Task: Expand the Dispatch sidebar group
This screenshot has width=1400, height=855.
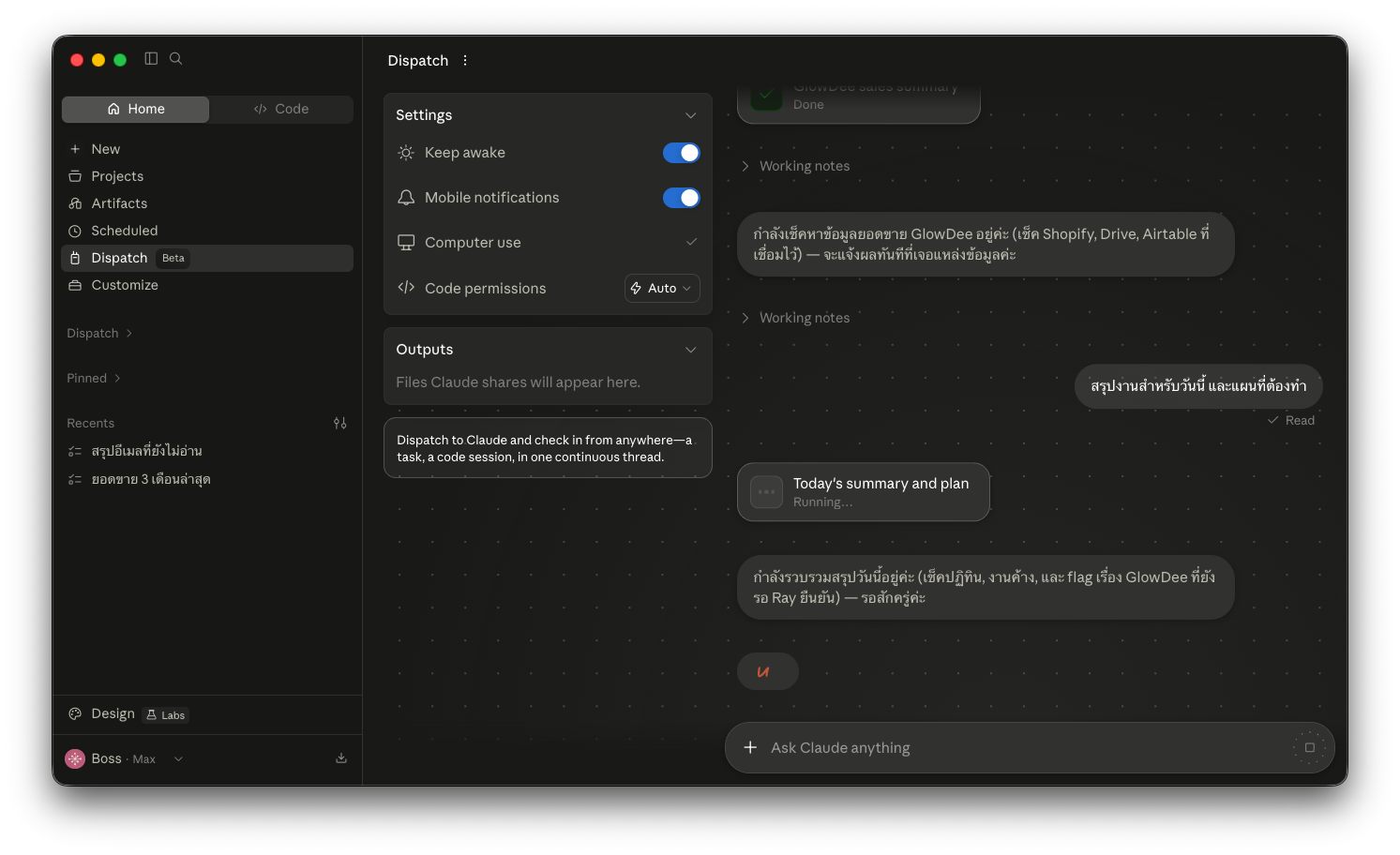Action: coord(99,334)
